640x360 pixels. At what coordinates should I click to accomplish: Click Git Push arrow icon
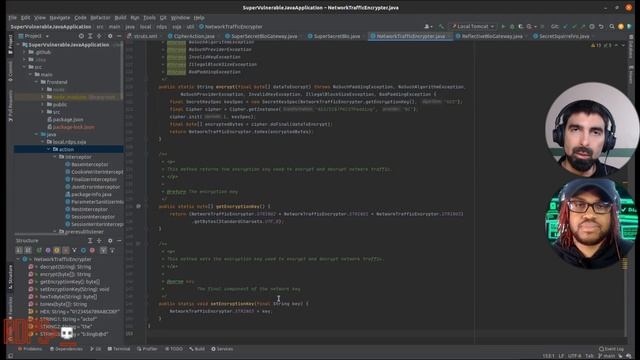(x=583, y=27)
